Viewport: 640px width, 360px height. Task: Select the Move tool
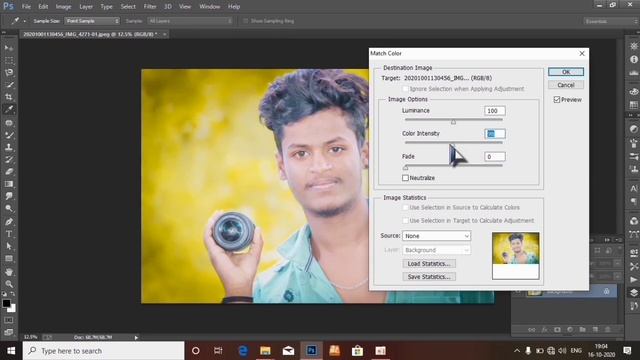[x=9, y=48]
